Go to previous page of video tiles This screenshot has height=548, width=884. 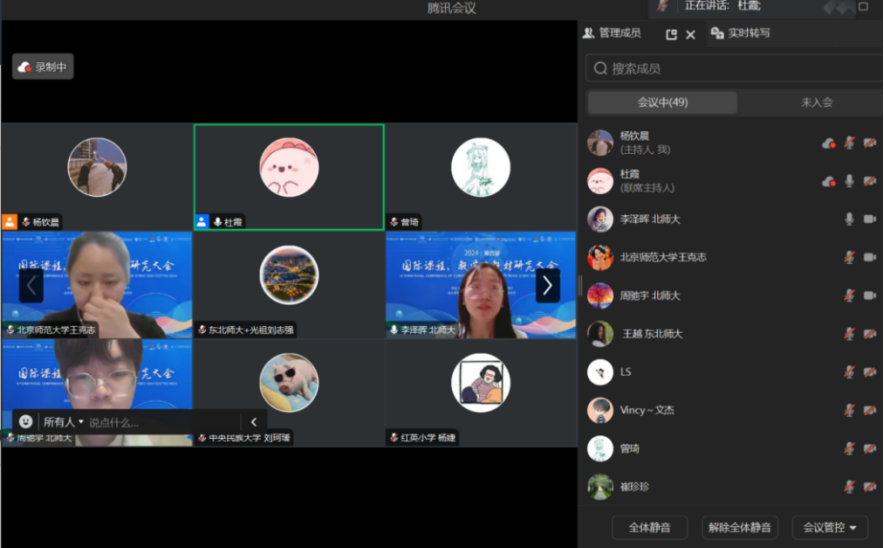[31, 285]
